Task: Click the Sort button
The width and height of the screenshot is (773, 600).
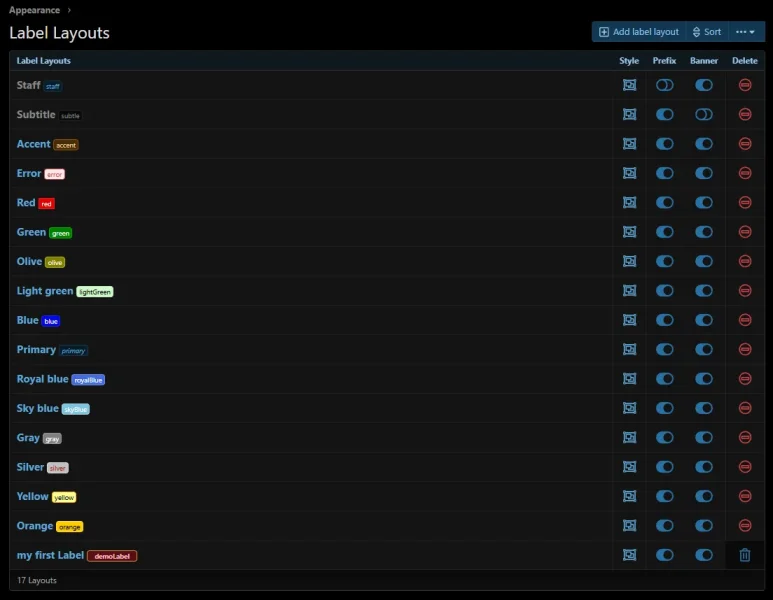Action: [707, 32]
